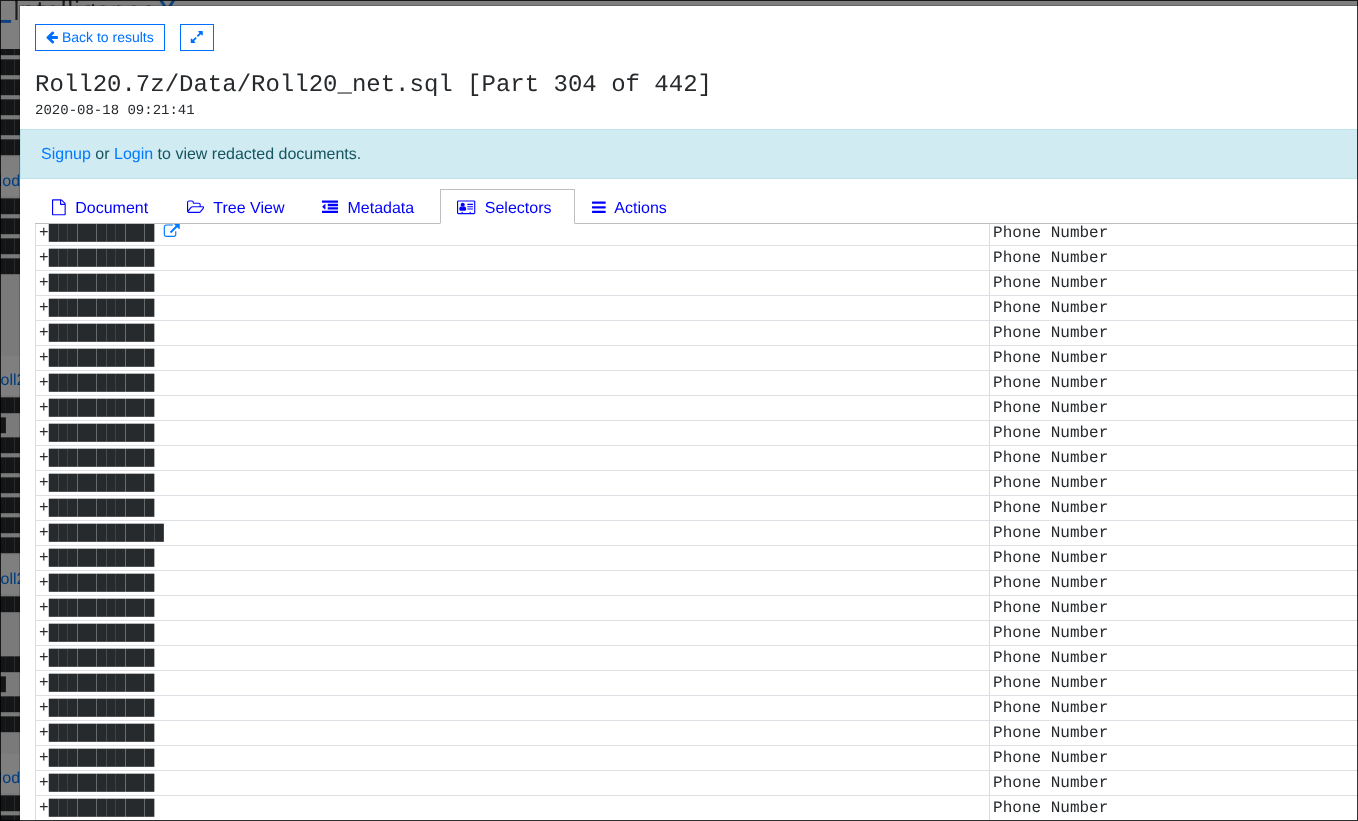Click the Actions hamburger lines icon
This screenshot has width=1358, height=821.
click(599, 207)
